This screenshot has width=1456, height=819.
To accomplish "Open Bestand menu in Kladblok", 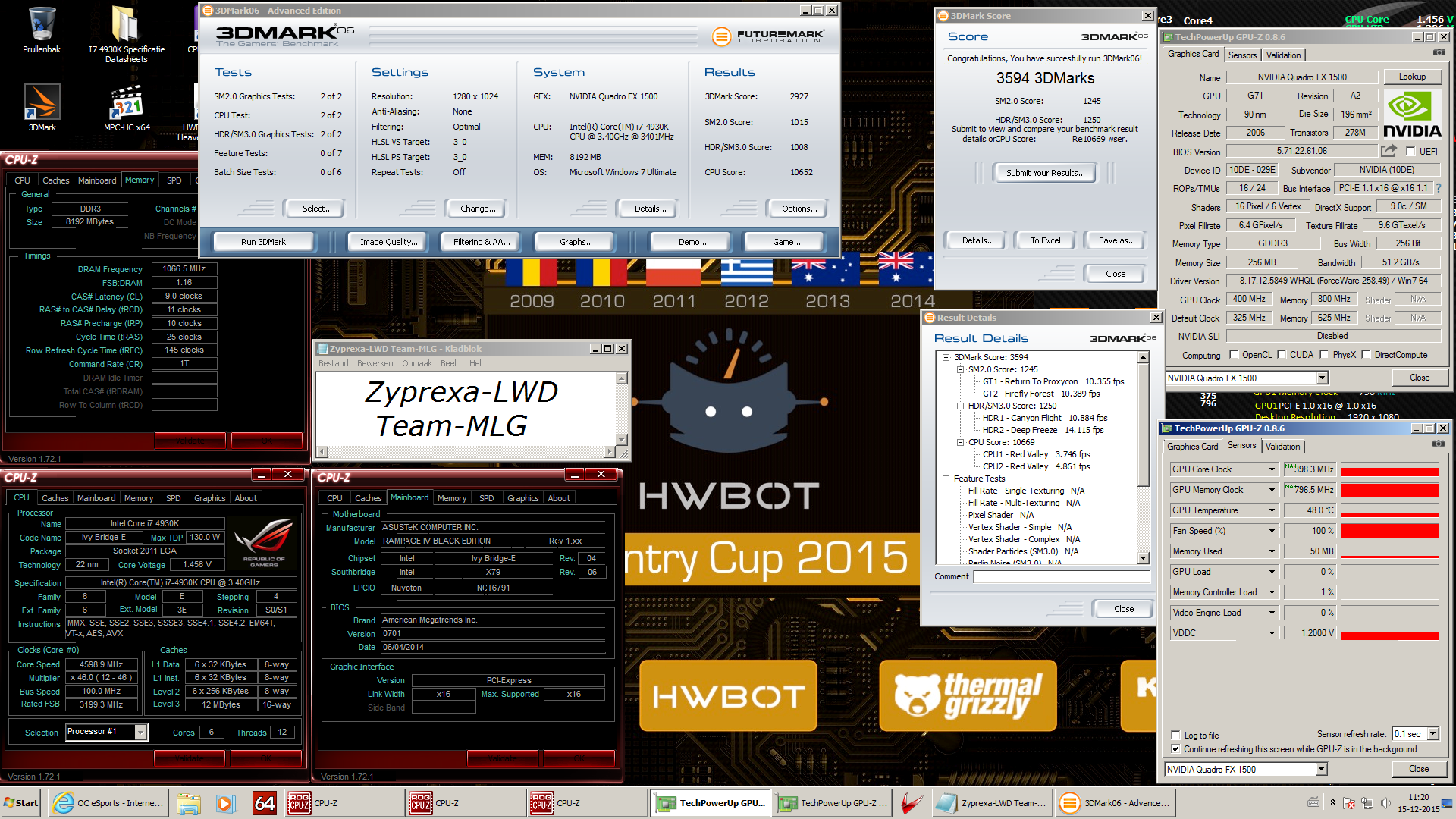I will point(333,363).
